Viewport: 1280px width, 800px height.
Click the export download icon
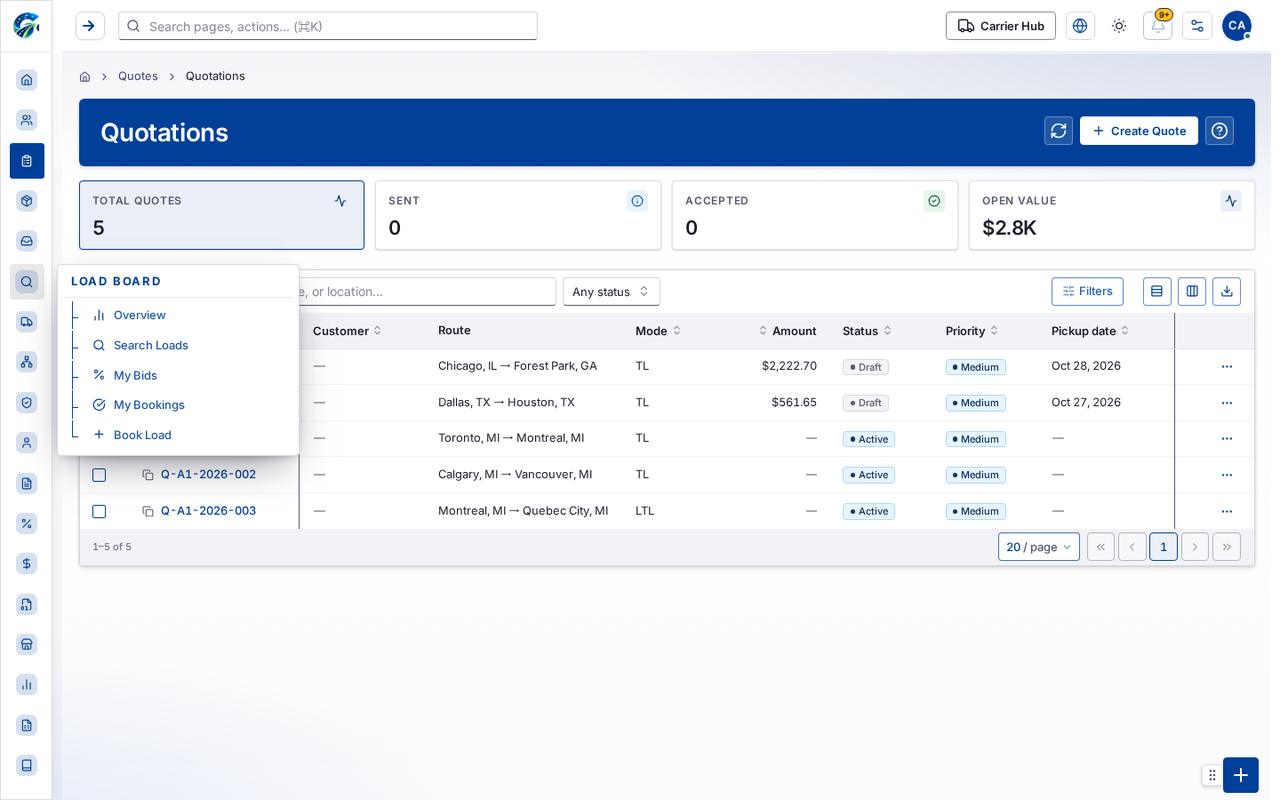pyautogui.click(x=1226, y=291)
